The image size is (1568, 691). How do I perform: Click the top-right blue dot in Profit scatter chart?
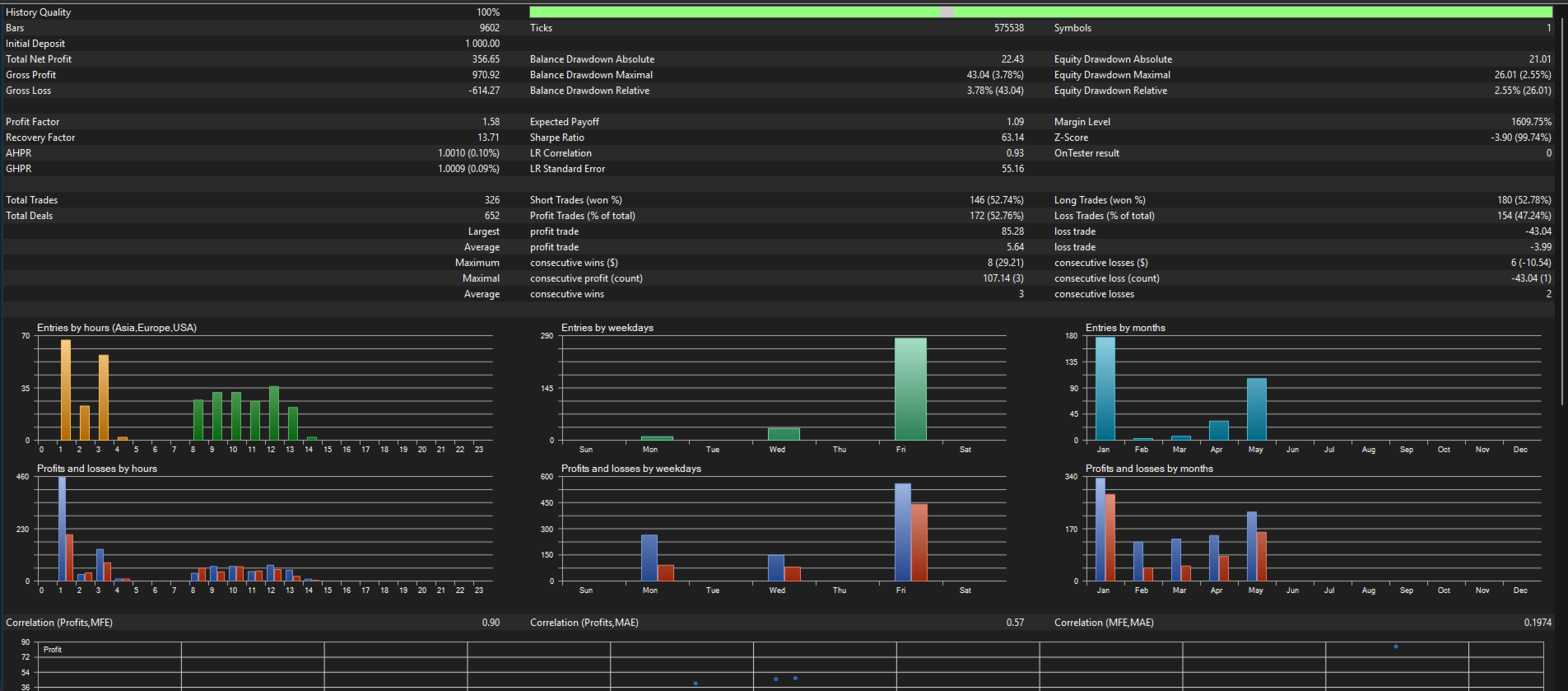coord(1396,647)
